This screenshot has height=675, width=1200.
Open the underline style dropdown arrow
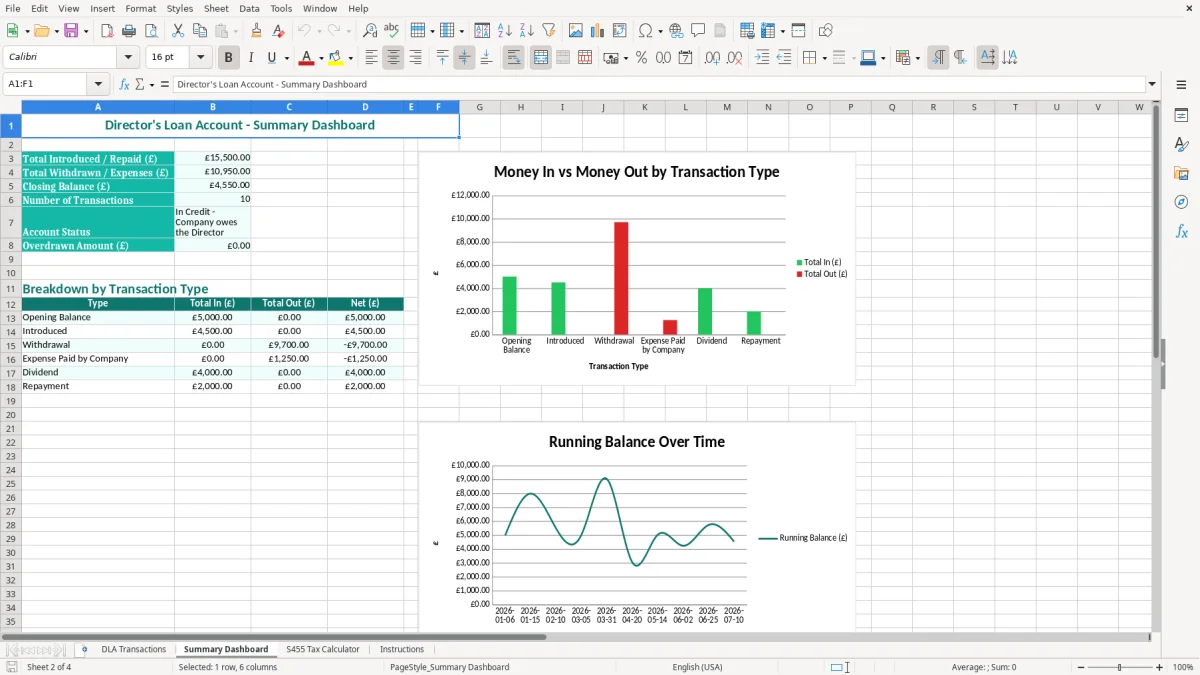click(x=285, y=58)
